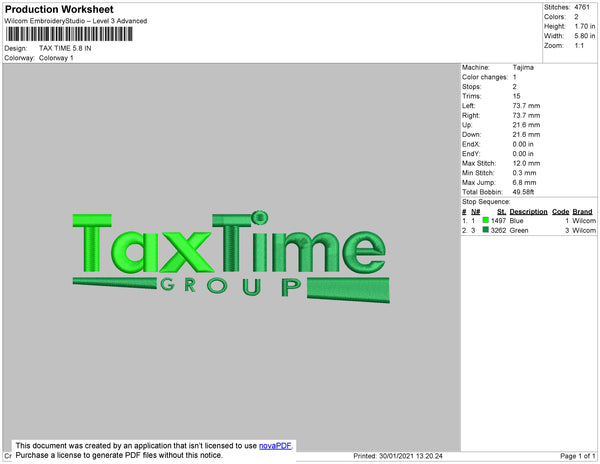
Task: Click the Left value 73.7 mm
Action: [x=527, y=106]
